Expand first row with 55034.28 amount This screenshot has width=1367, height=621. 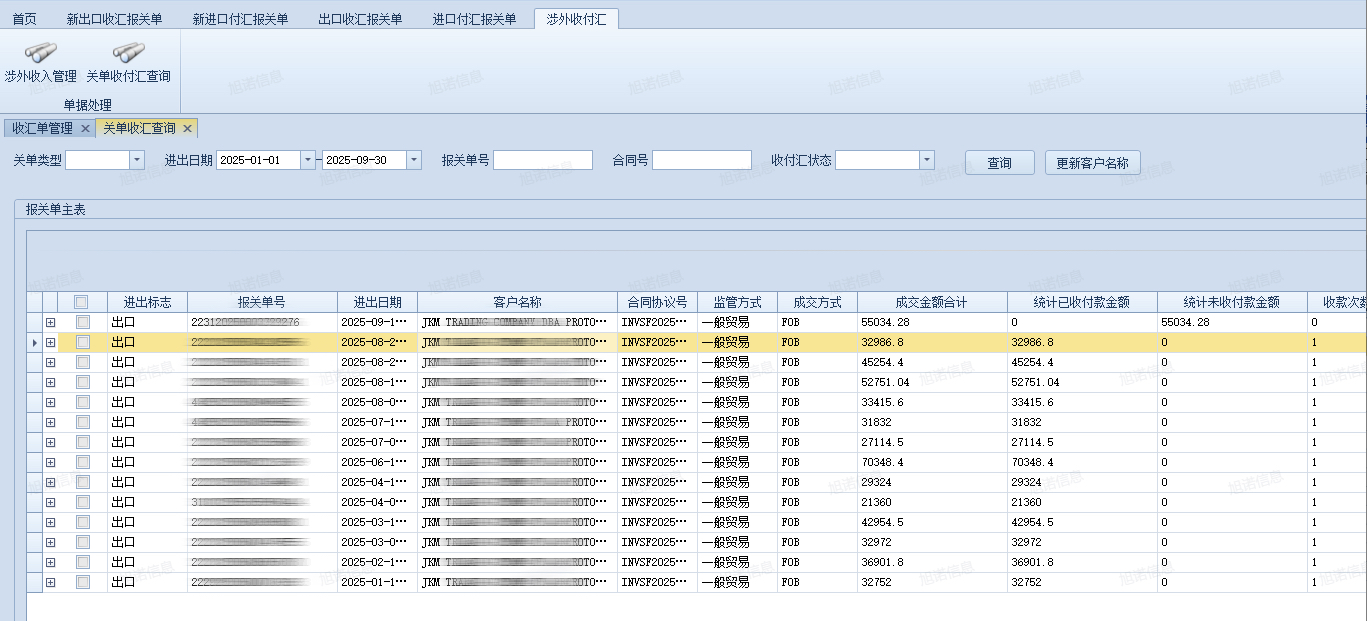[50, 322]
